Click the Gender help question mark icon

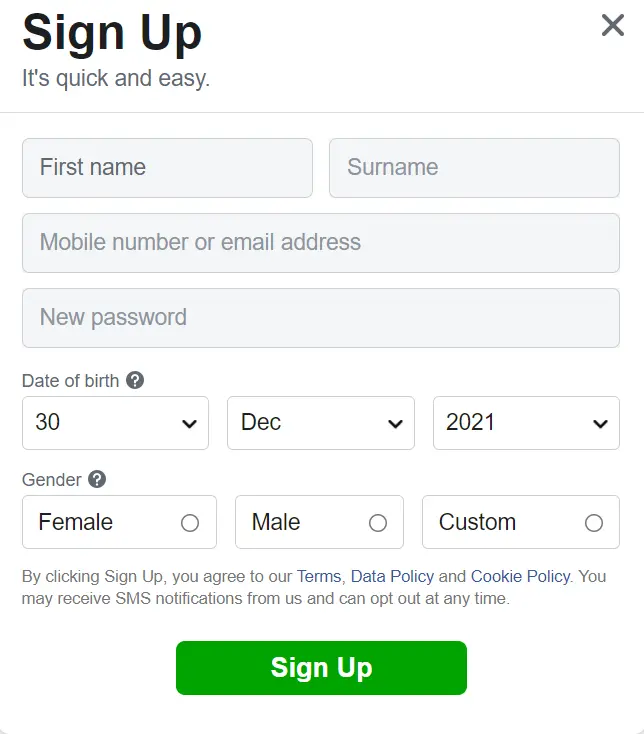(97, 479)
